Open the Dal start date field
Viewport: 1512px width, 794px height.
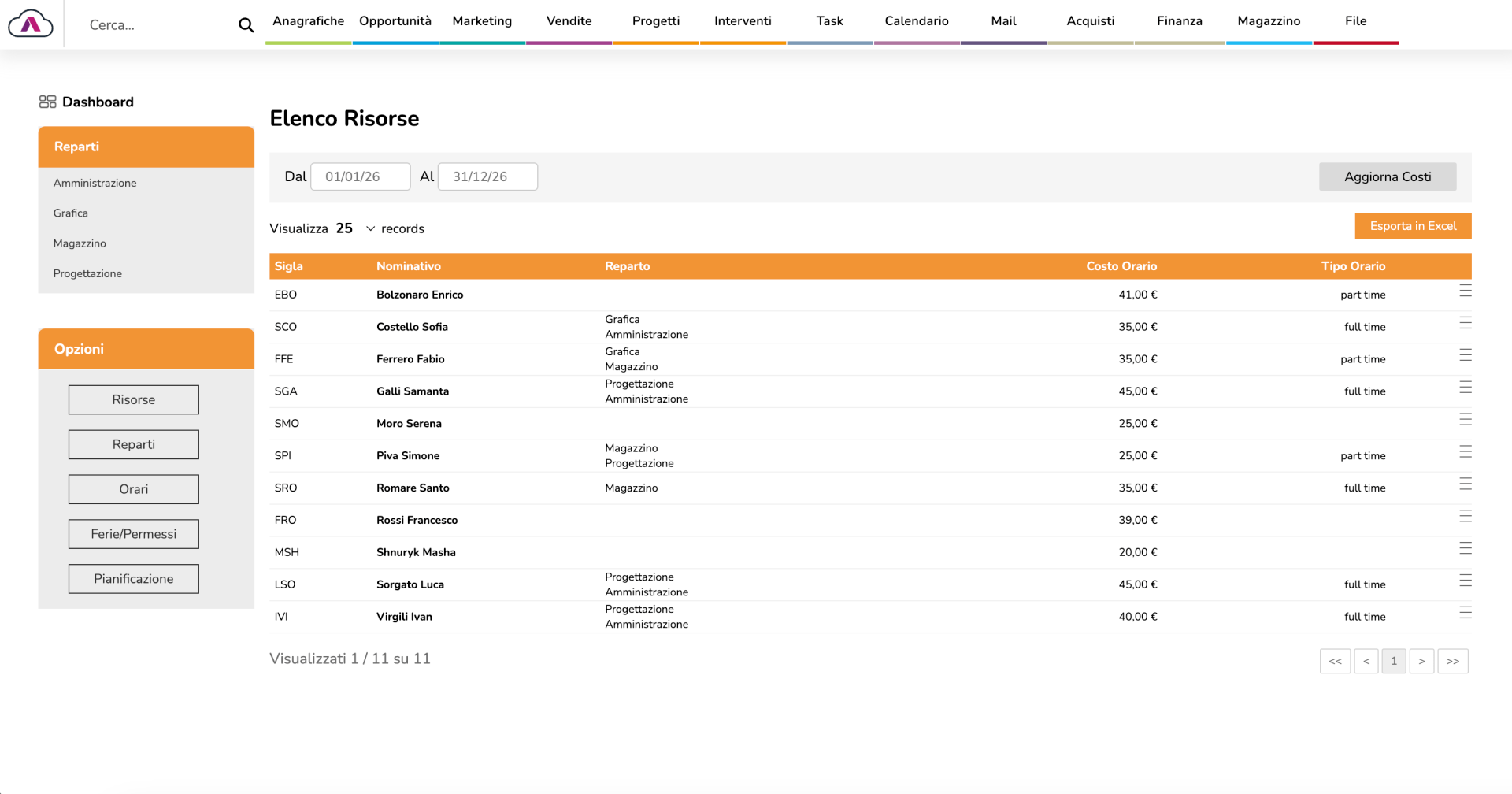pos(360,176)
